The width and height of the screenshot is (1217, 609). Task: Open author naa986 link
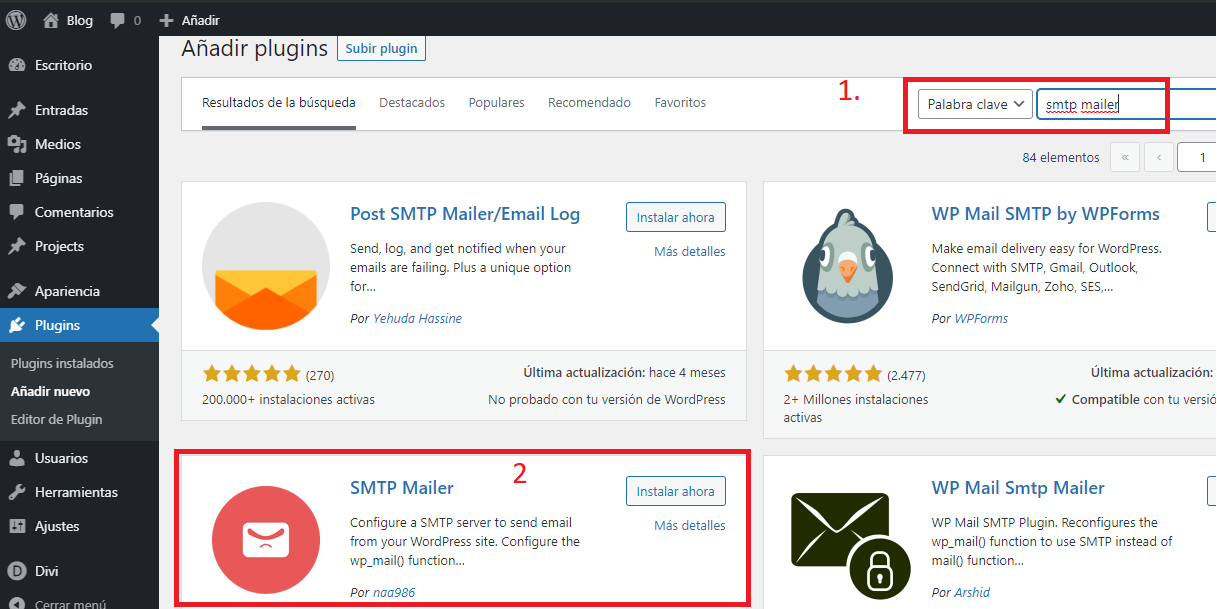point(394,592)
